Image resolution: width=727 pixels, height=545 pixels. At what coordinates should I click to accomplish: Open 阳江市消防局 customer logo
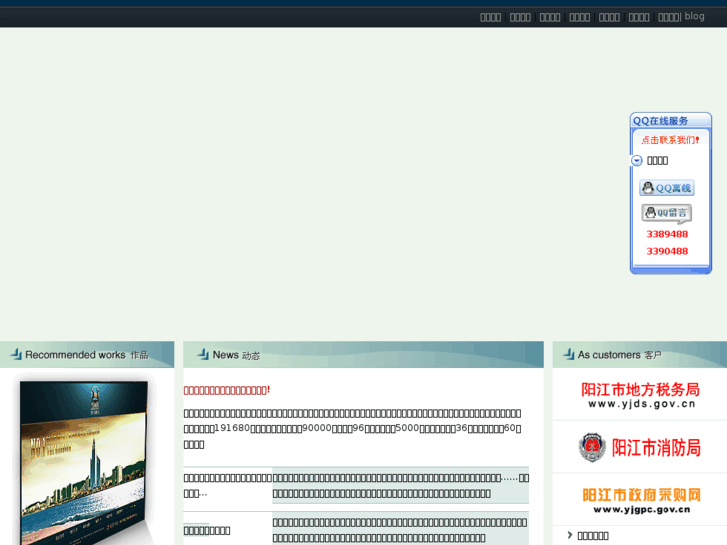640,448
